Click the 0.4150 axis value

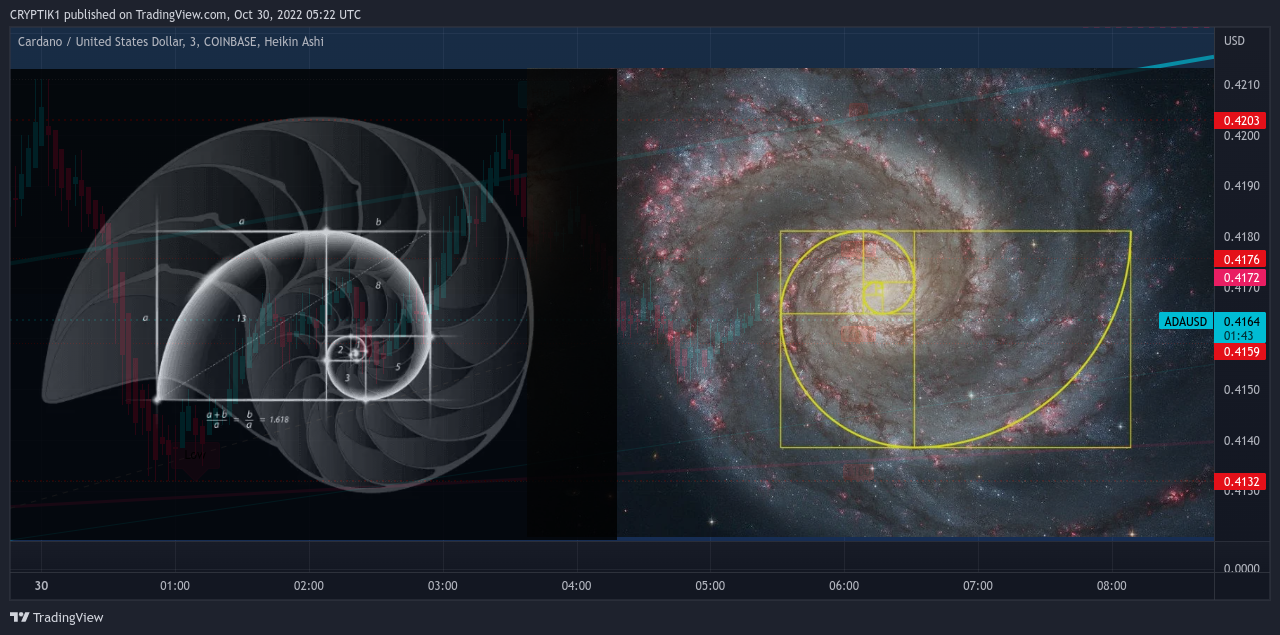pyautogui.click(x=1242, y=390)
